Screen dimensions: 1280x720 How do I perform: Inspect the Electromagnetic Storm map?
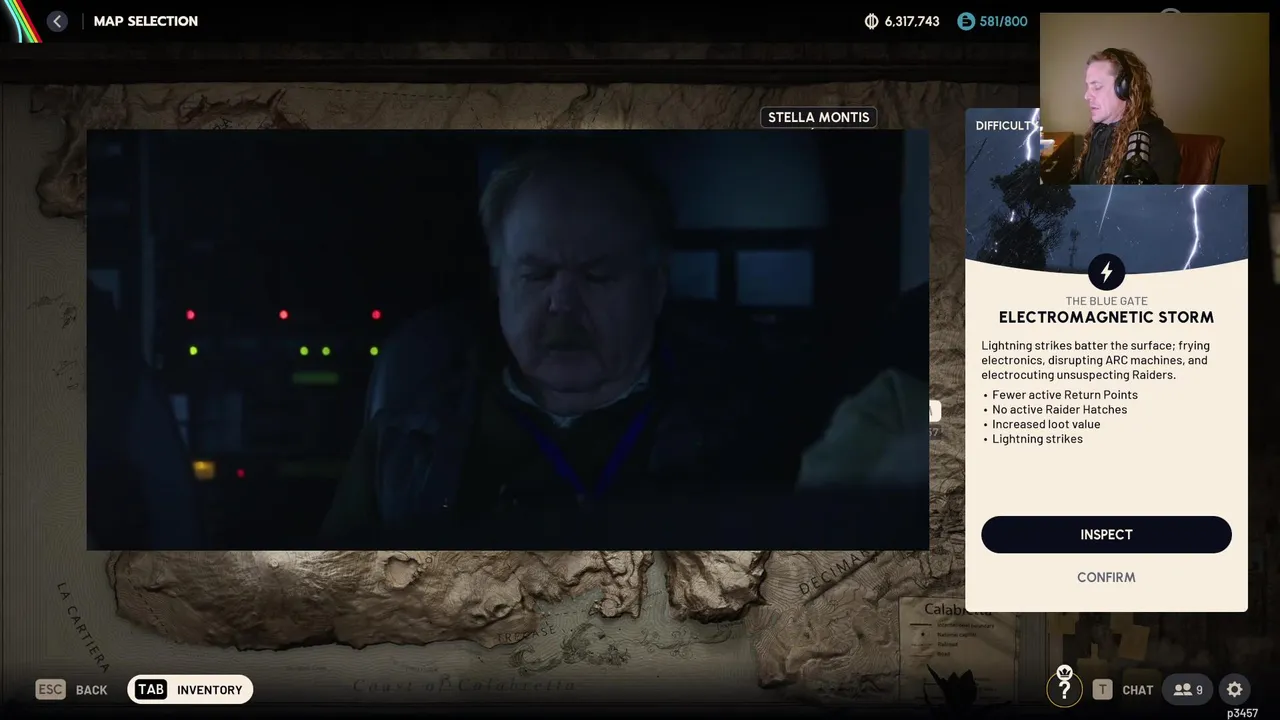1106,534
